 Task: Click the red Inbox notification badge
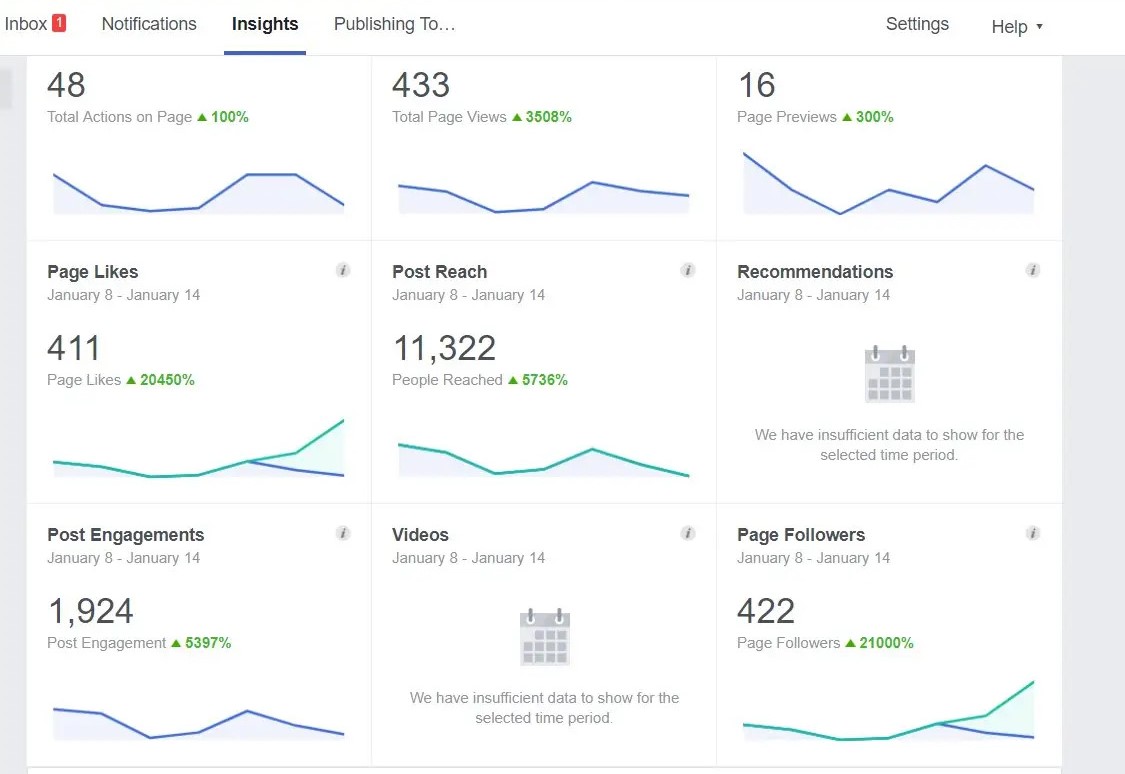click(x=59, y=23)
